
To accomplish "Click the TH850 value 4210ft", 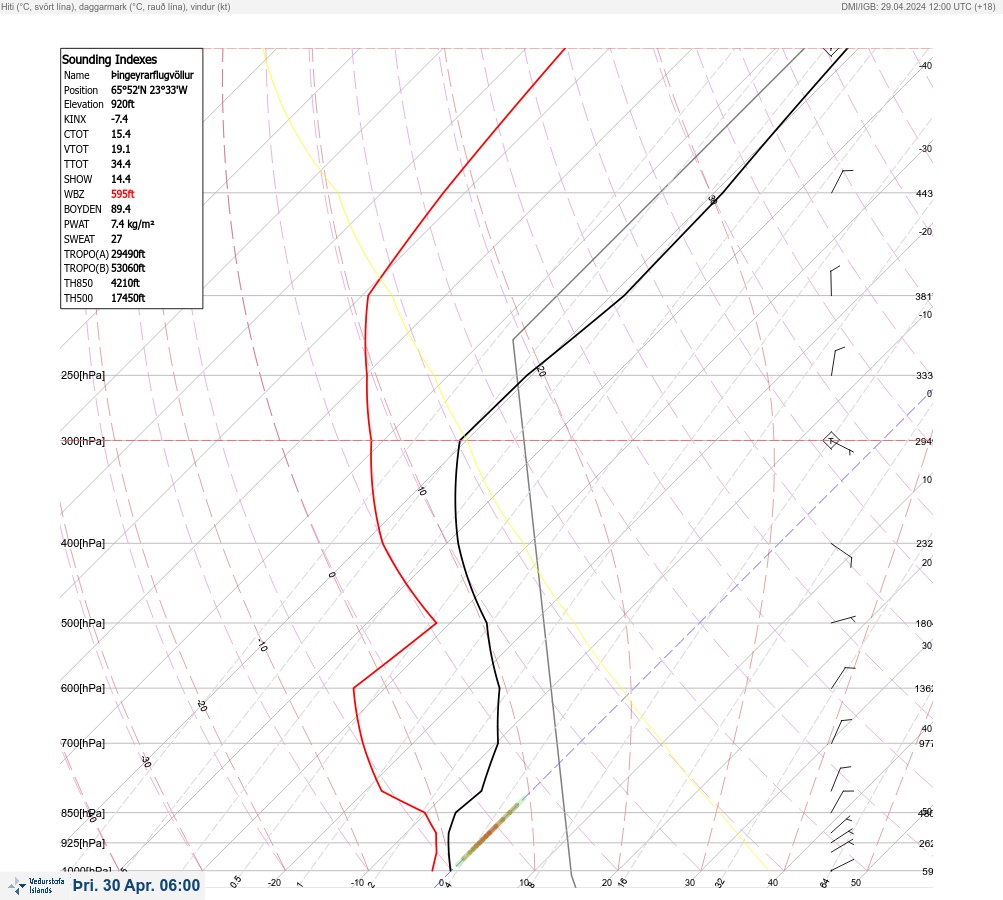I will coord(125,283).
